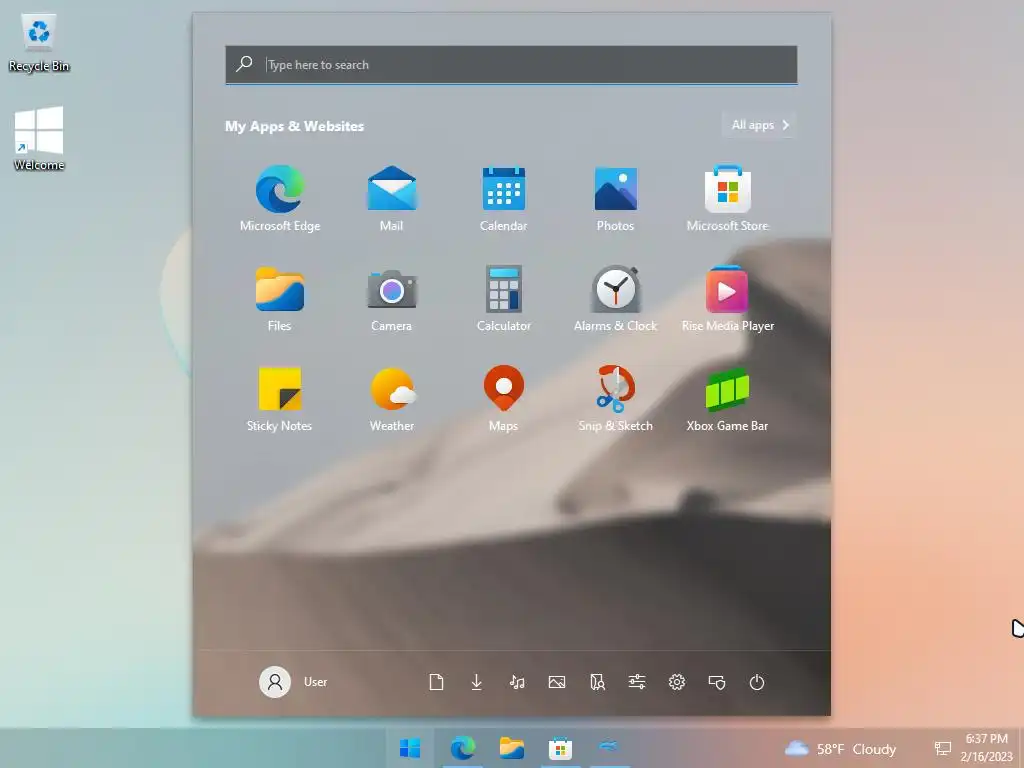Open the clock showing 6:37 PM
This screenshot has height=768, width=1024.
(x=987, y=748)
